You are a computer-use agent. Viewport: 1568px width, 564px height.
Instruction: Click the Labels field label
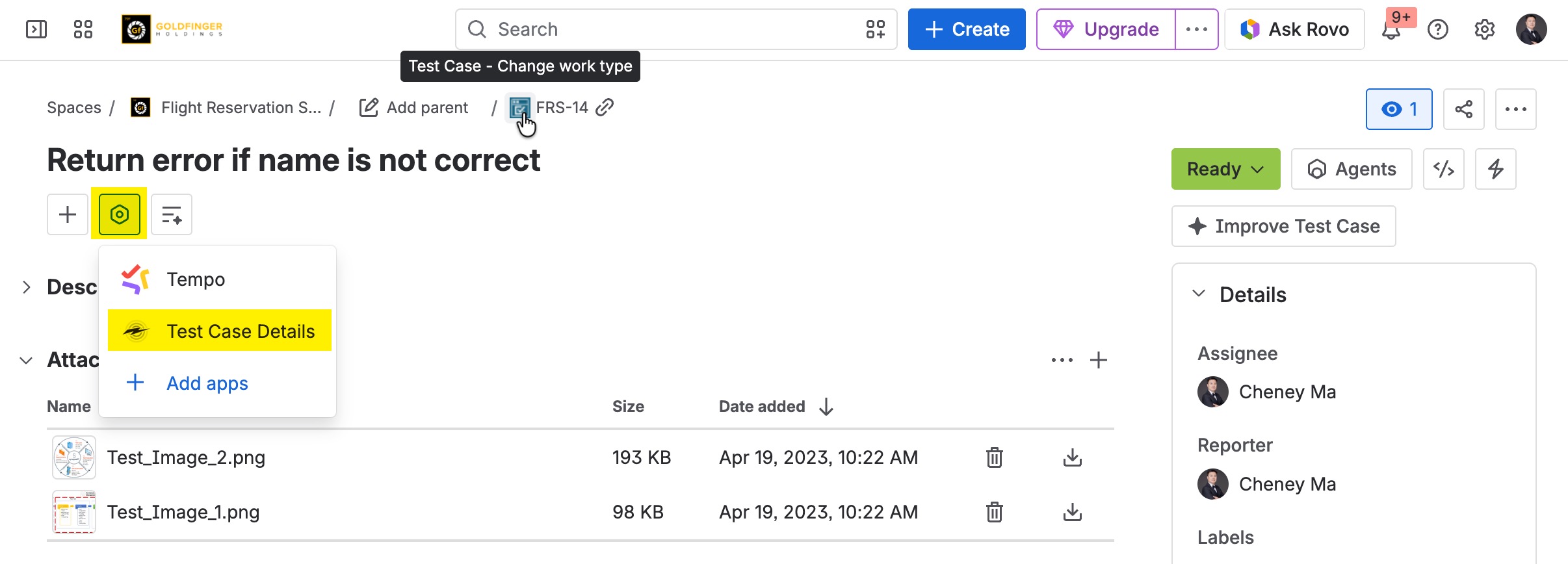click(1225, 537)
